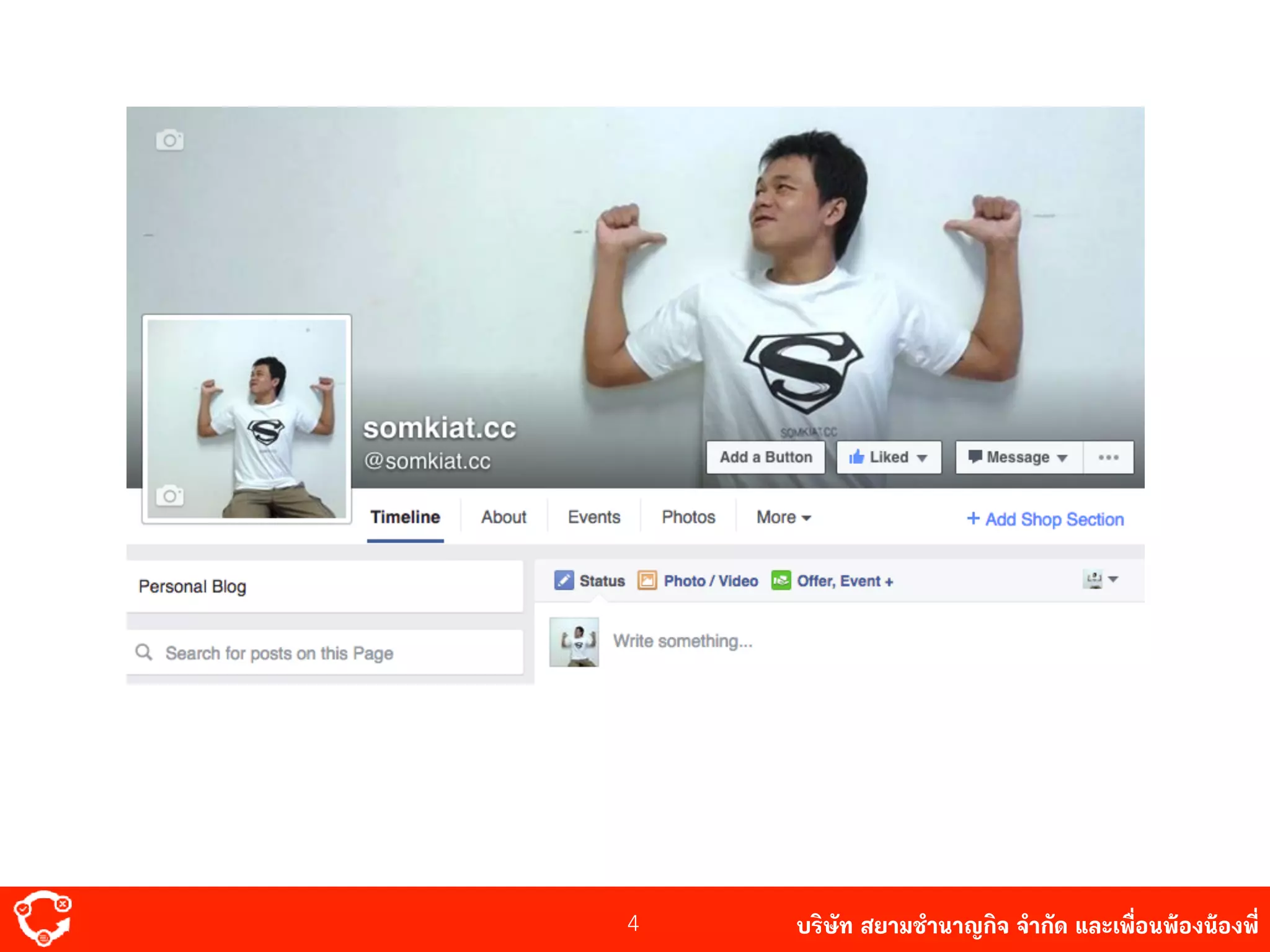The height and width of the screenshot is (952, 1270).
Task: Click the Add Shop Section link
Action: pos(1046,519)
